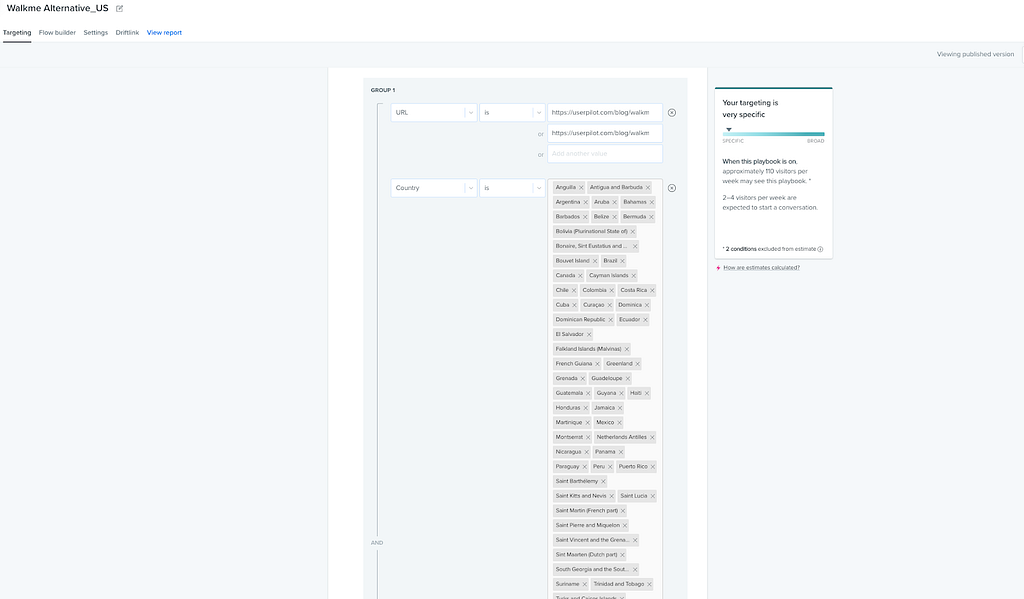Remove the Haiti tag
Viewport: 1024px width, 599px height.
click(647, 393)
